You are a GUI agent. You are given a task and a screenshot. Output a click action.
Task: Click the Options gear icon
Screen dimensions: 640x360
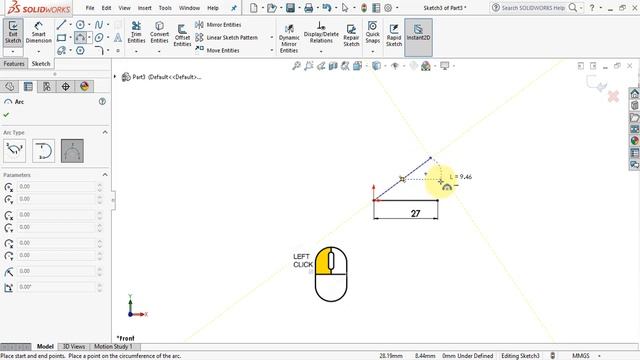pos(388,8)
